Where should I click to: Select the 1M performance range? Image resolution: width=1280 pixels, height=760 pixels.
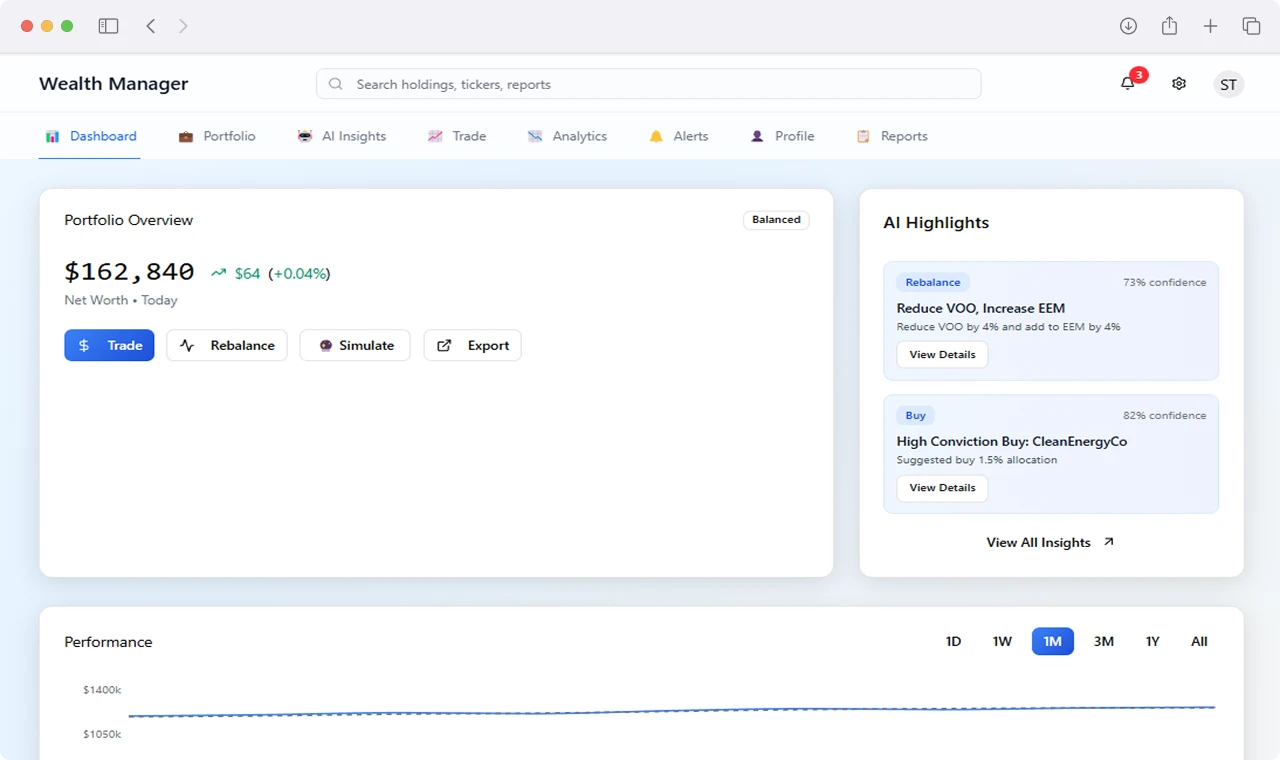coord(1053,641)
